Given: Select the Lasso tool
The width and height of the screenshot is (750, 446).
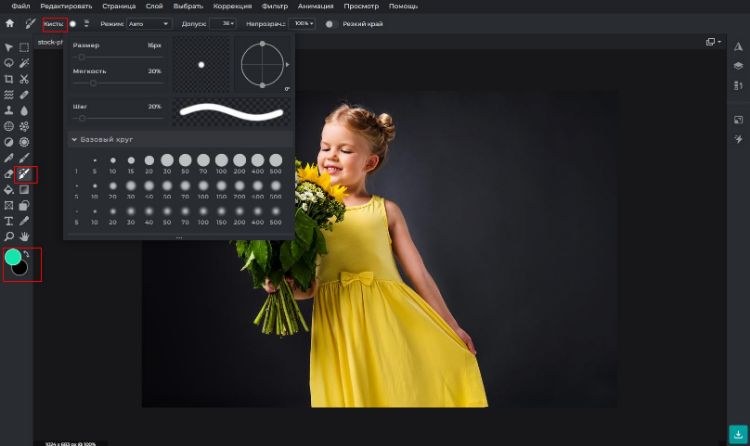Looking at the screenshot, I should [9, 62].
